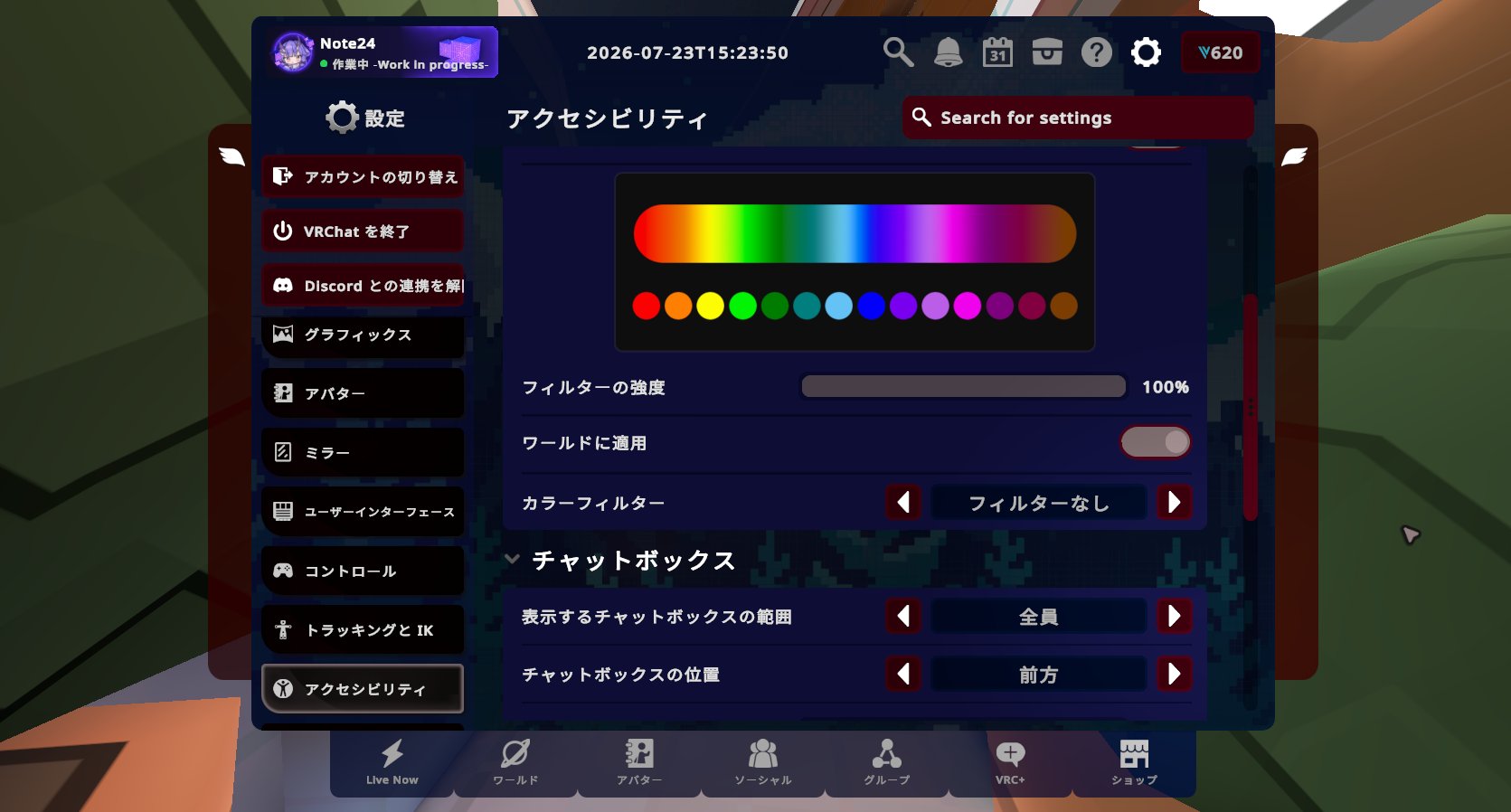Click the left arrow for チャットボックスの位置
This screenshot has height=812, width=1511.
tap(903, 674)
